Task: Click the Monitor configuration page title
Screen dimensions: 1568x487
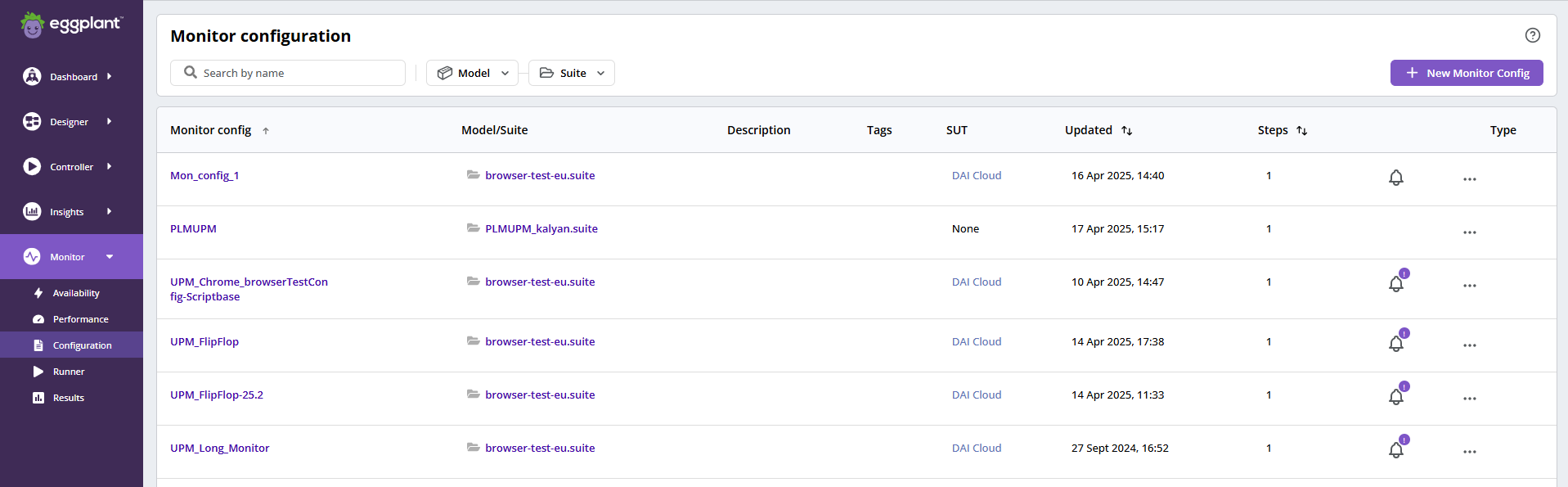Action: click(260, 36)
